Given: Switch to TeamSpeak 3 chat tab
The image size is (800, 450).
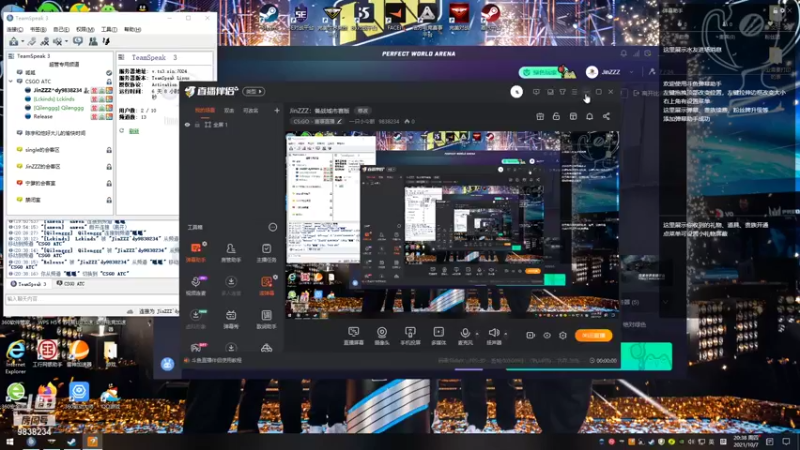Looking at the screenshot, I should (x=29, y=284).
